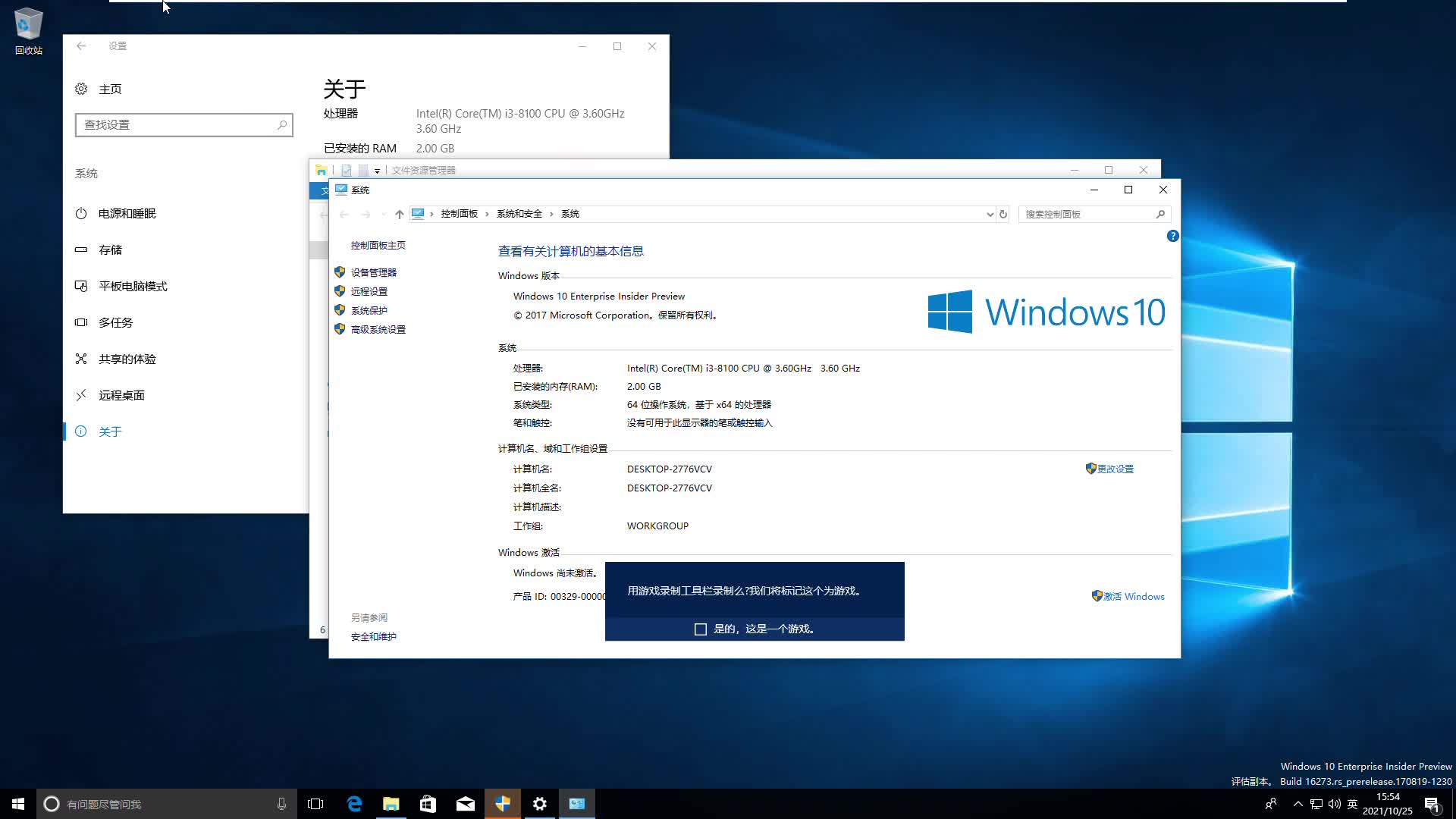Click the help question mark icon

coord(1172,237)
